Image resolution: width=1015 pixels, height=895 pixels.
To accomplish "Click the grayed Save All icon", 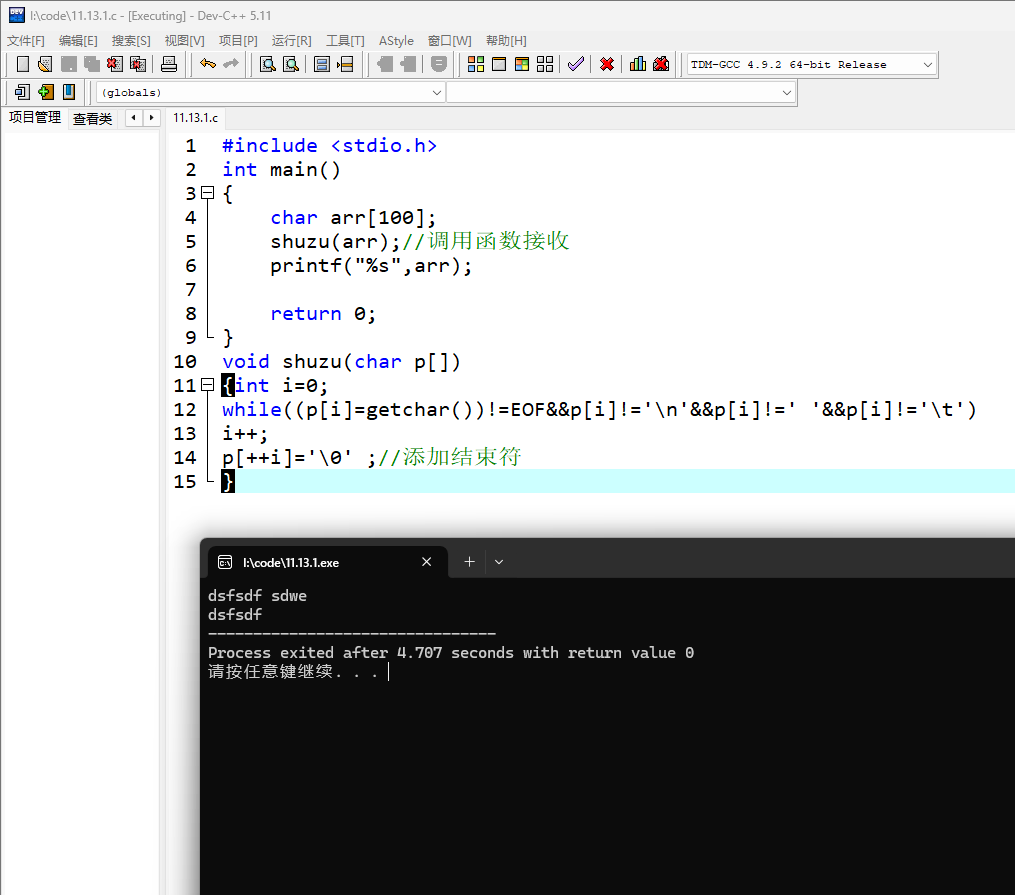I will 91,64.
